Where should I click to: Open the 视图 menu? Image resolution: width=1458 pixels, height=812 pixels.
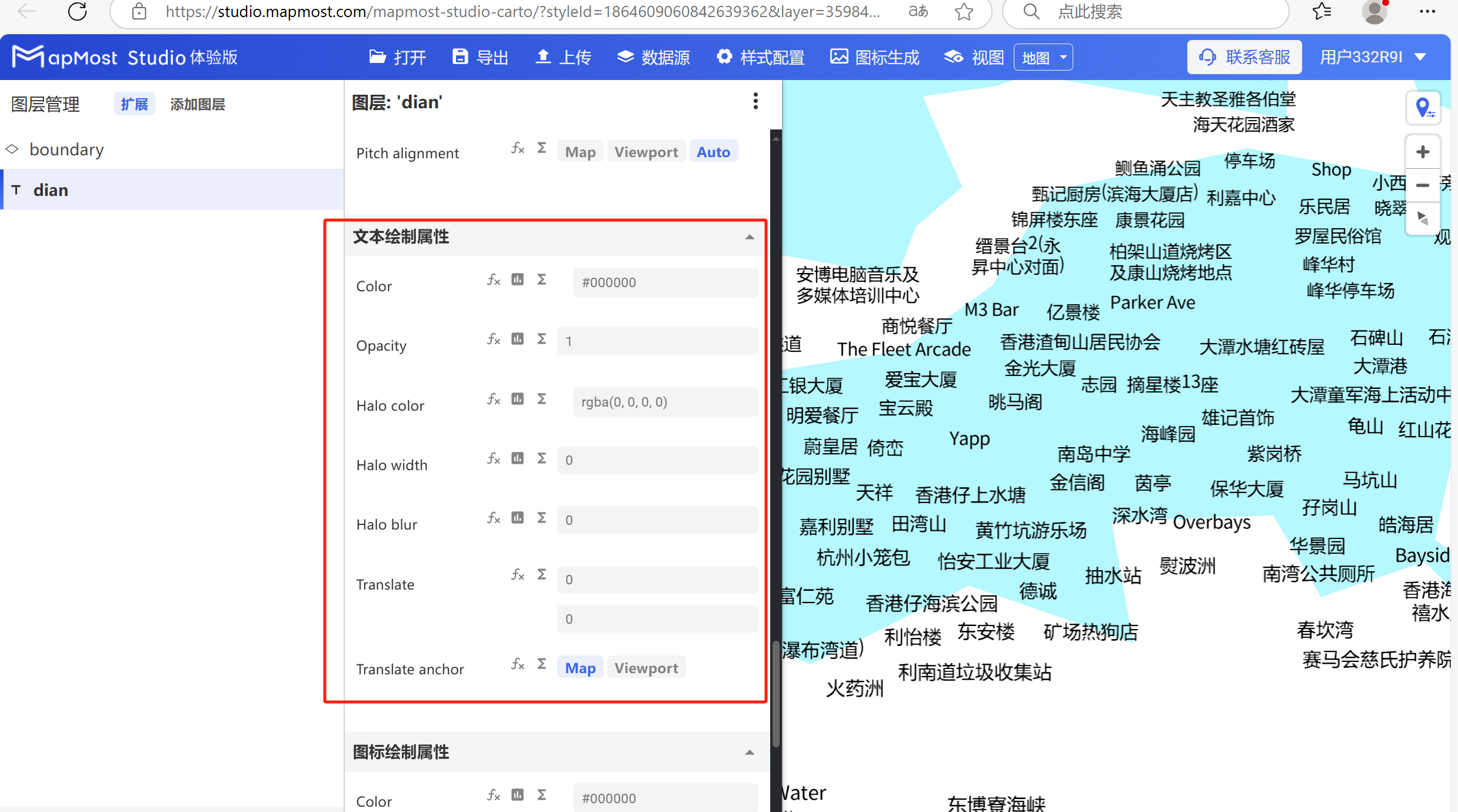972,56
